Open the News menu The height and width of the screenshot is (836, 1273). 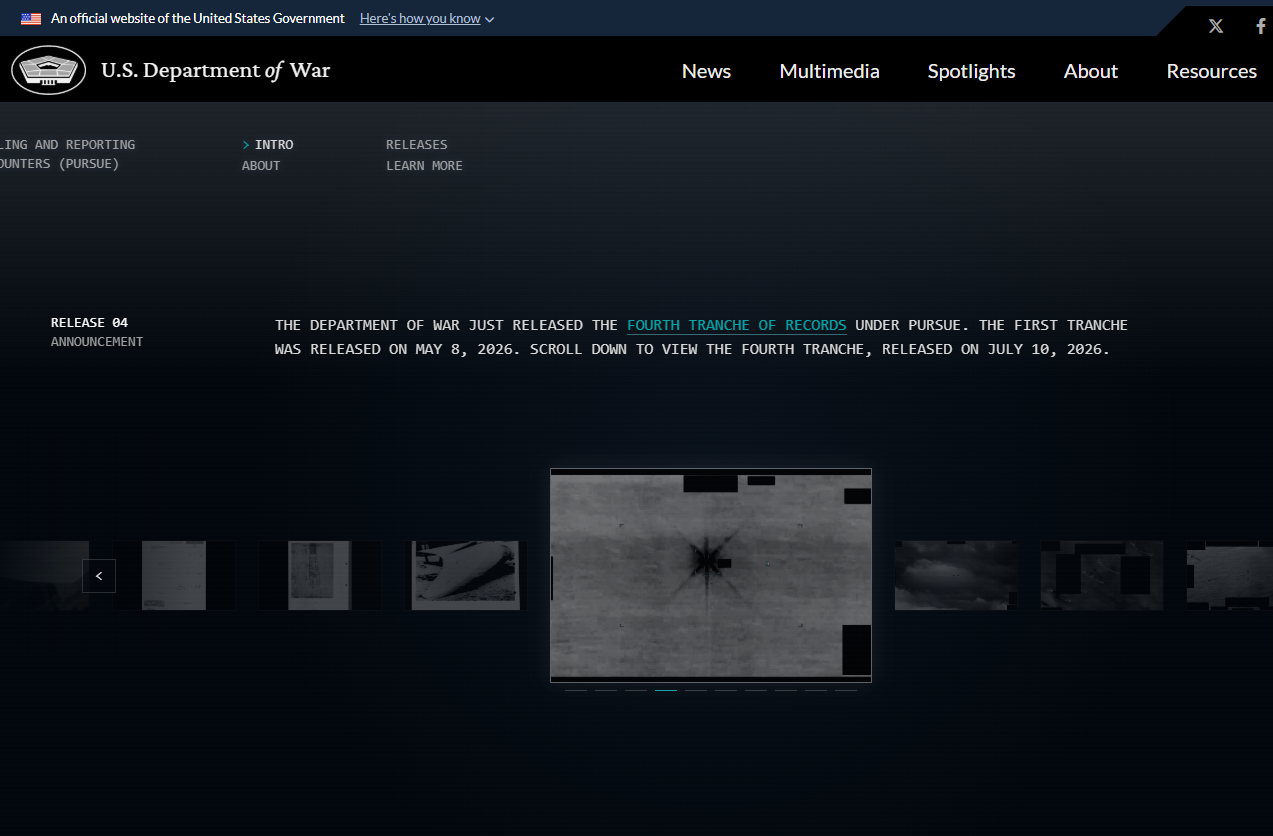[x=706, y=71]
